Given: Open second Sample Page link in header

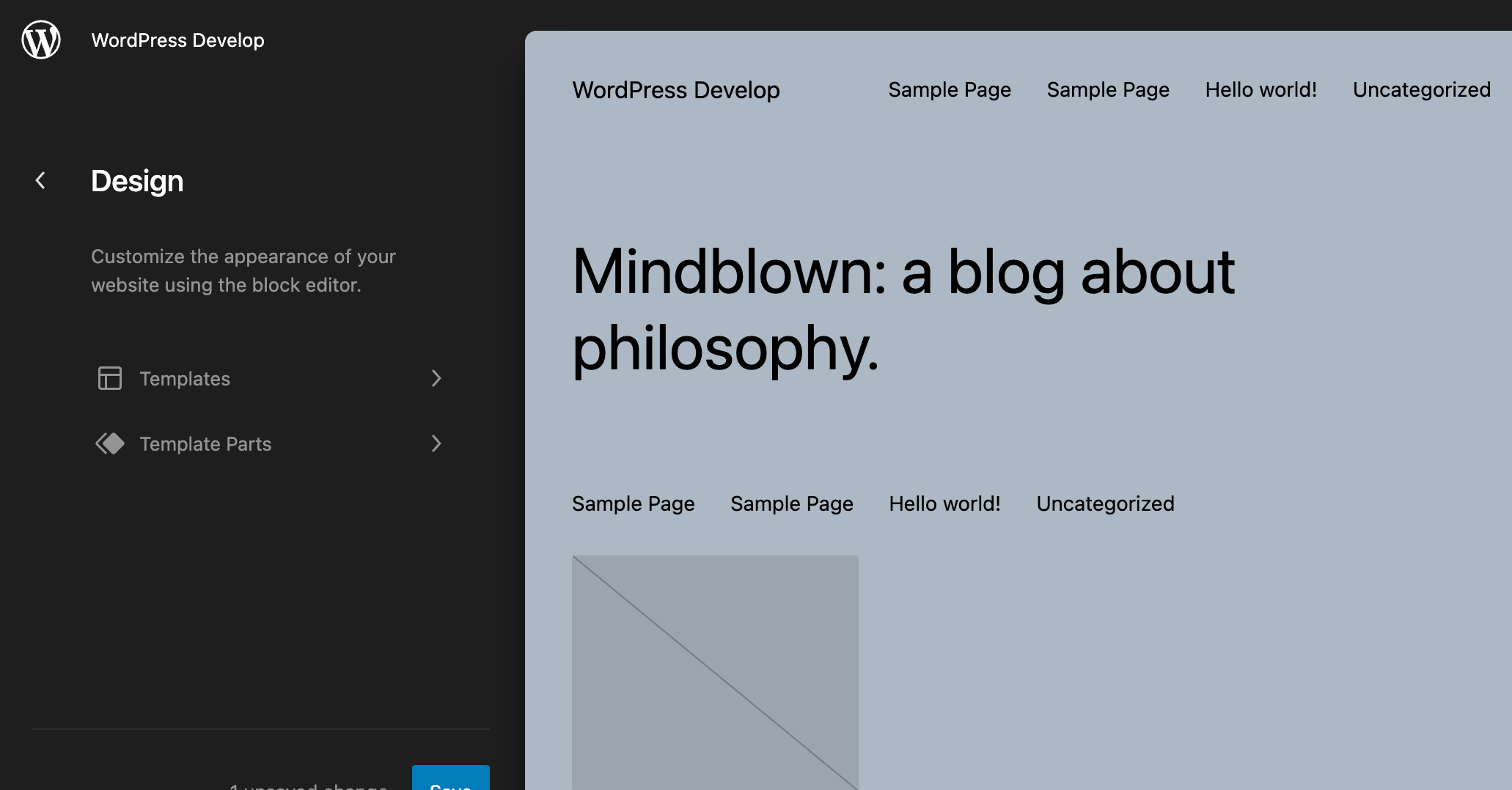Looking at the screenshot, I should click(x=1108, y=89).
